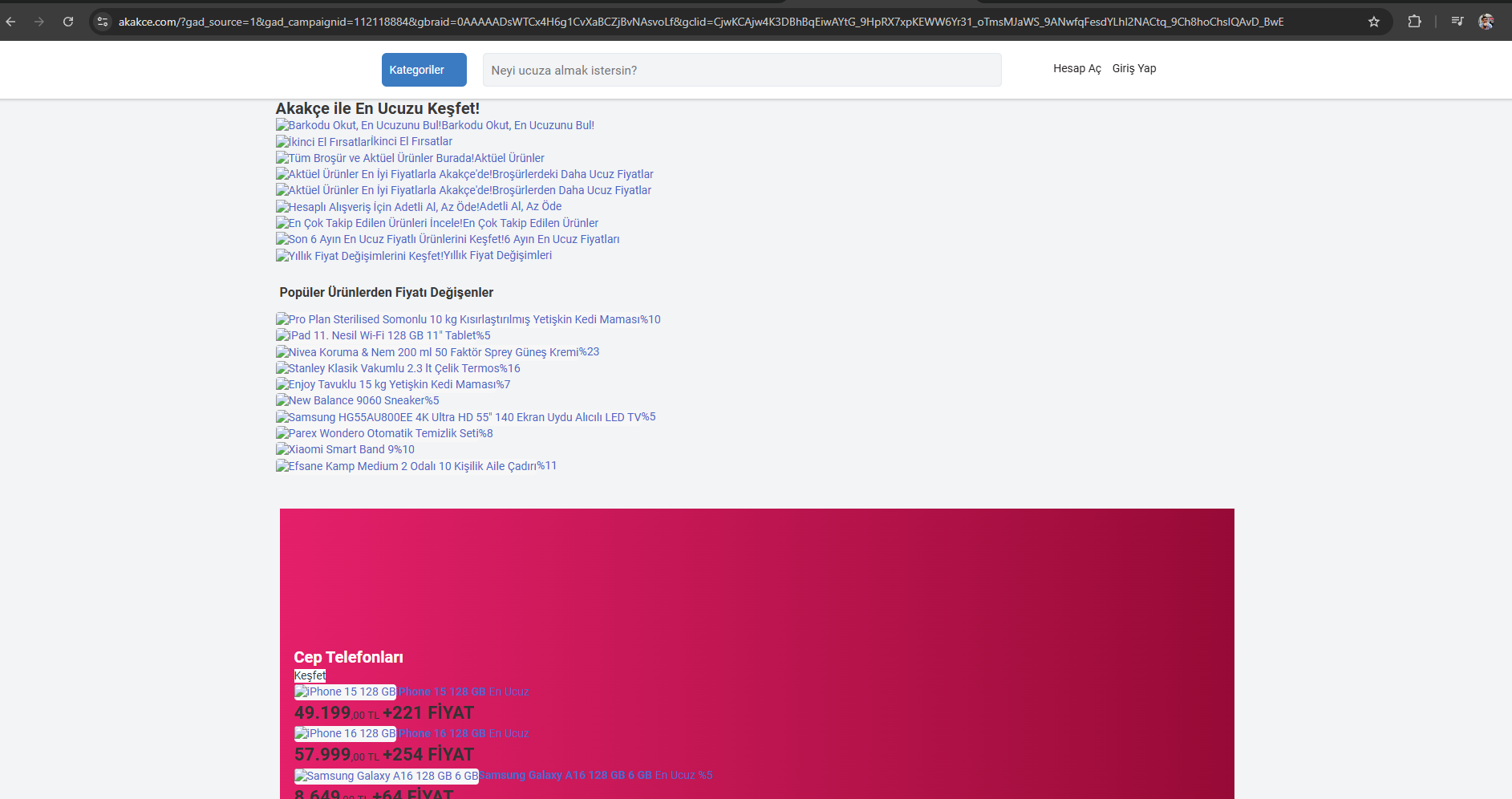1512x799 pixels.
Task: Open iPad 11. Nesil Wi-Fi tablet product
Action: (x=383, y=335)
